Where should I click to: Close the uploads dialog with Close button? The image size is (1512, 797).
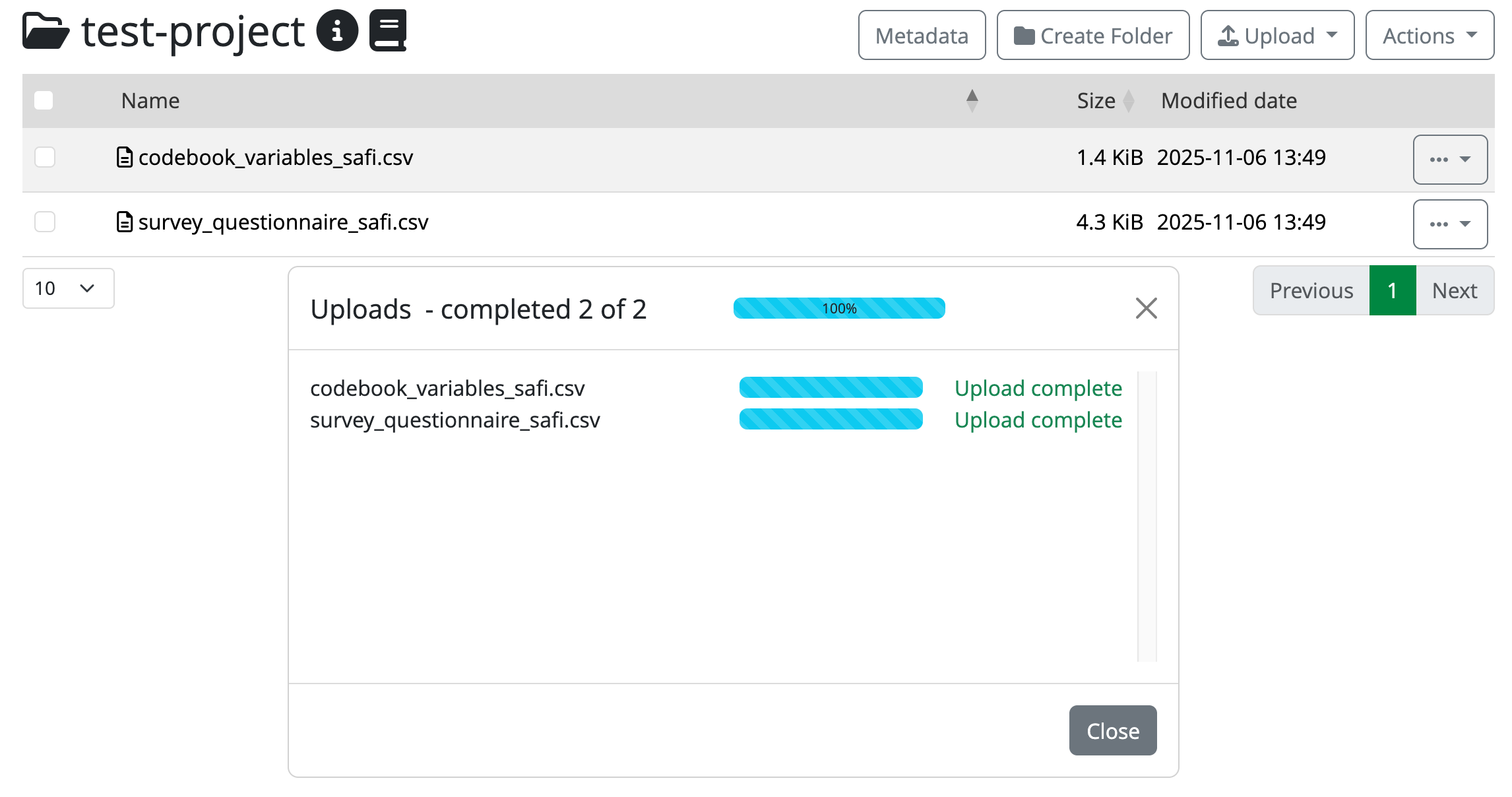click(x=1112, y=730)
